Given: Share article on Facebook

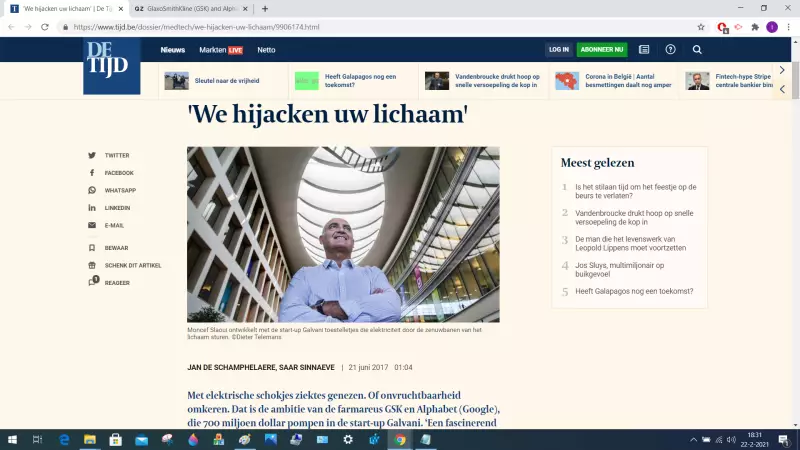Looking at the screenshot, I should pos(92,172).
